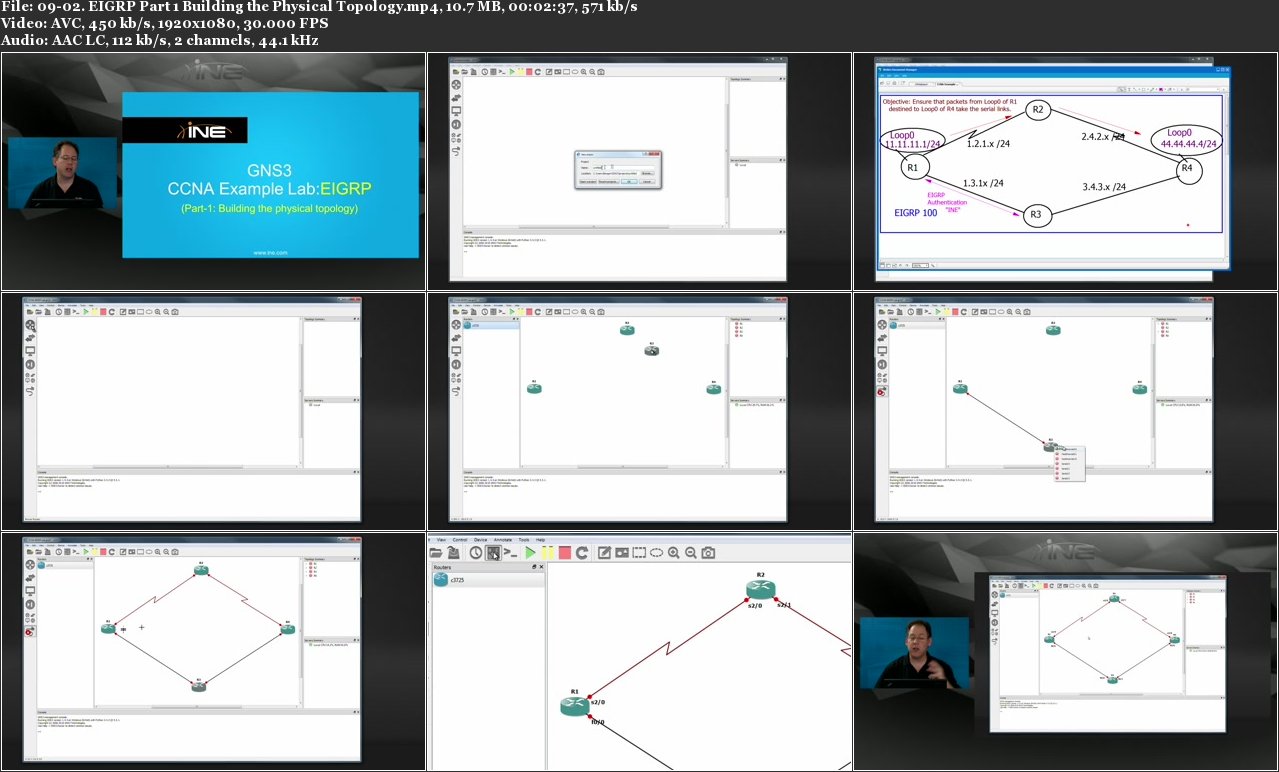Select the insert picture icon in enlarged toolbar
The image size is (1279, 772).
(622, 553)
